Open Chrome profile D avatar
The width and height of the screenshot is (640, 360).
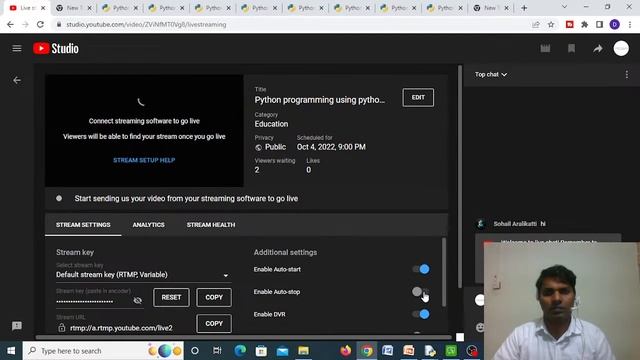615,24
